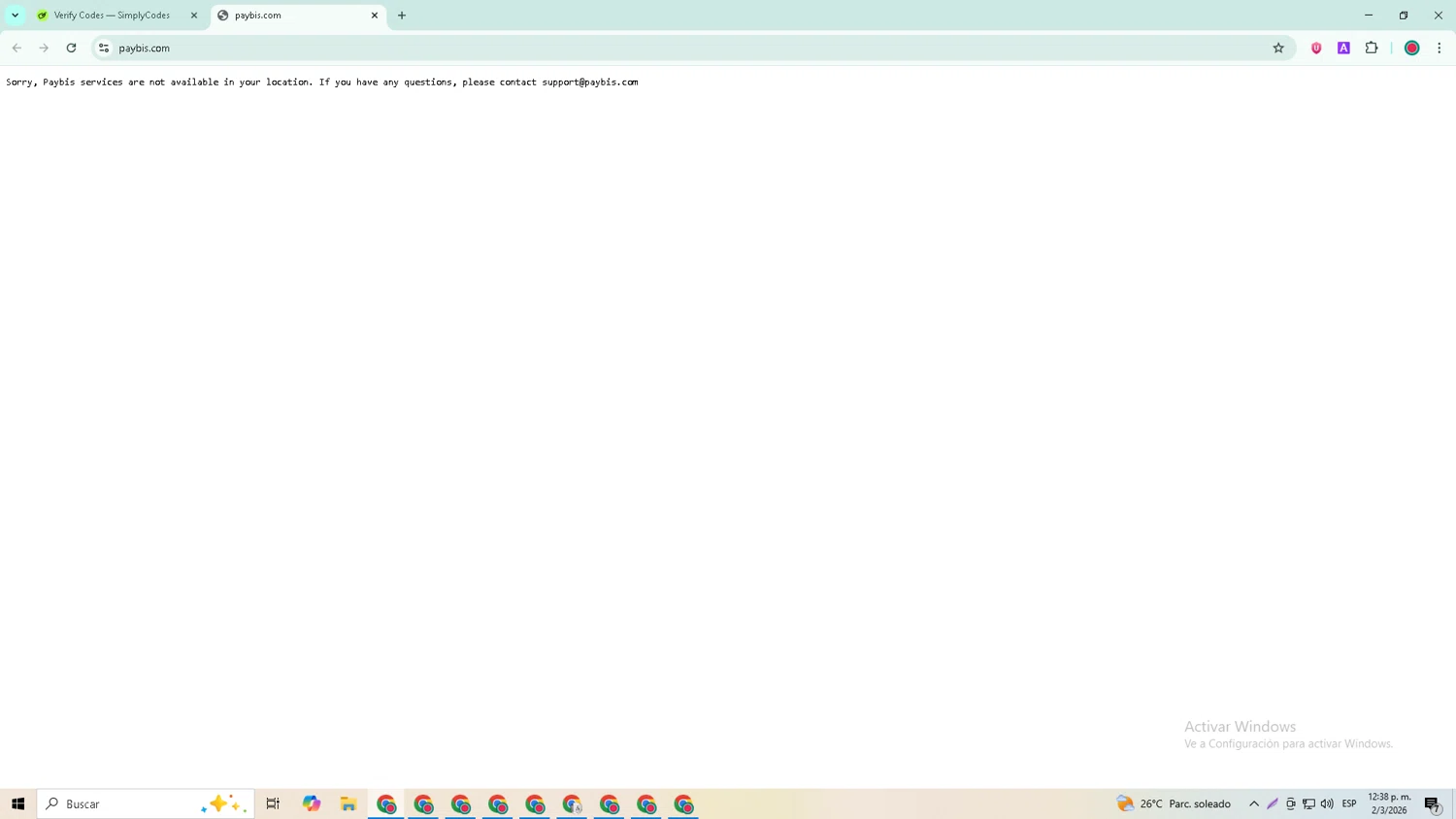The image size is (1456, 819).
Task: Expand the tab search dropdown arrow
Action: [x=16, y=16]
